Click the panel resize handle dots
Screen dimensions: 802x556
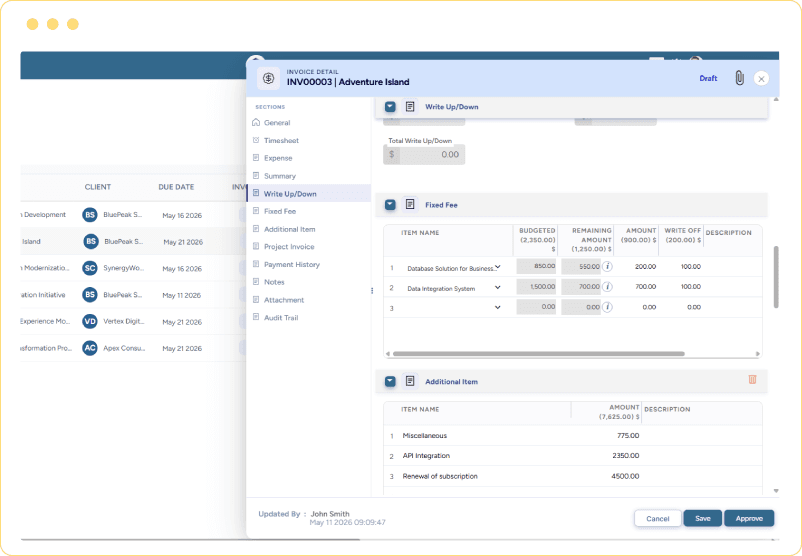point(372,291)
